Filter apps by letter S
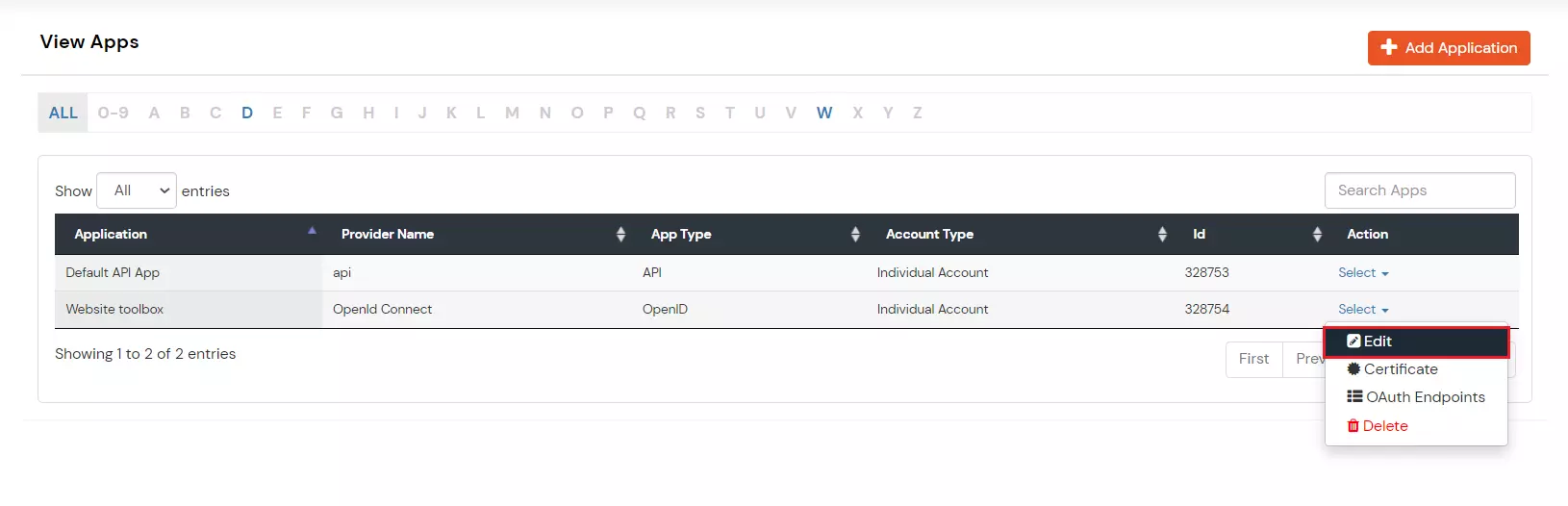The image size is (1568, 506). coord(700,113)
